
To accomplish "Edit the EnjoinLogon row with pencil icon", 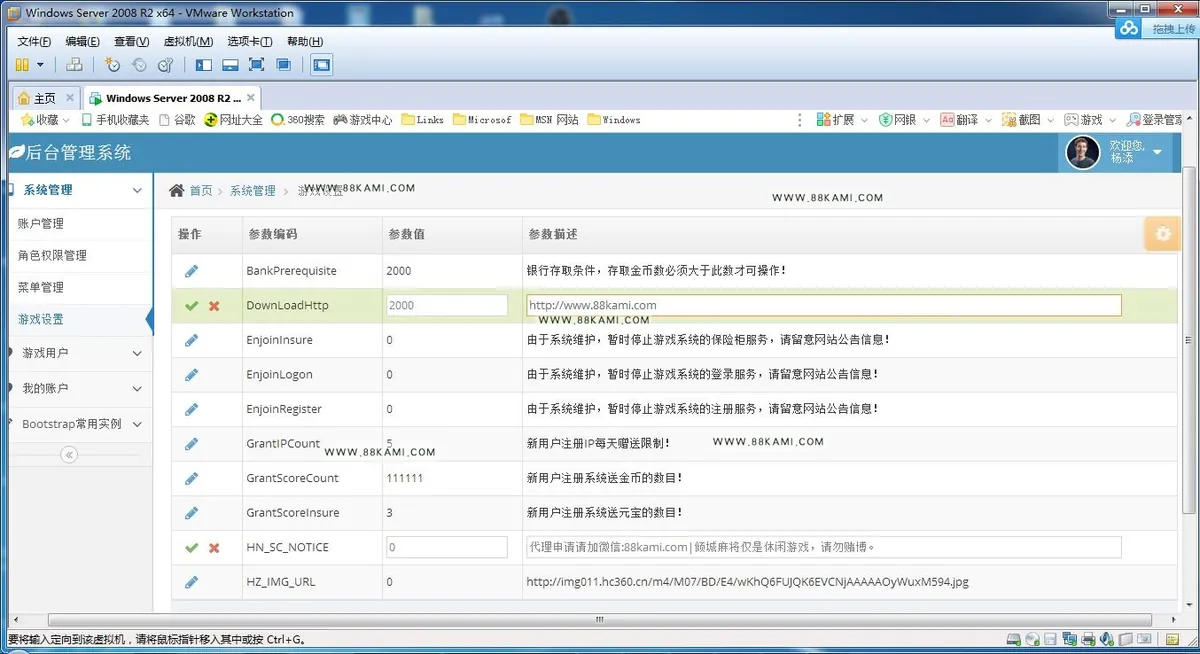I will pos(191,375).
